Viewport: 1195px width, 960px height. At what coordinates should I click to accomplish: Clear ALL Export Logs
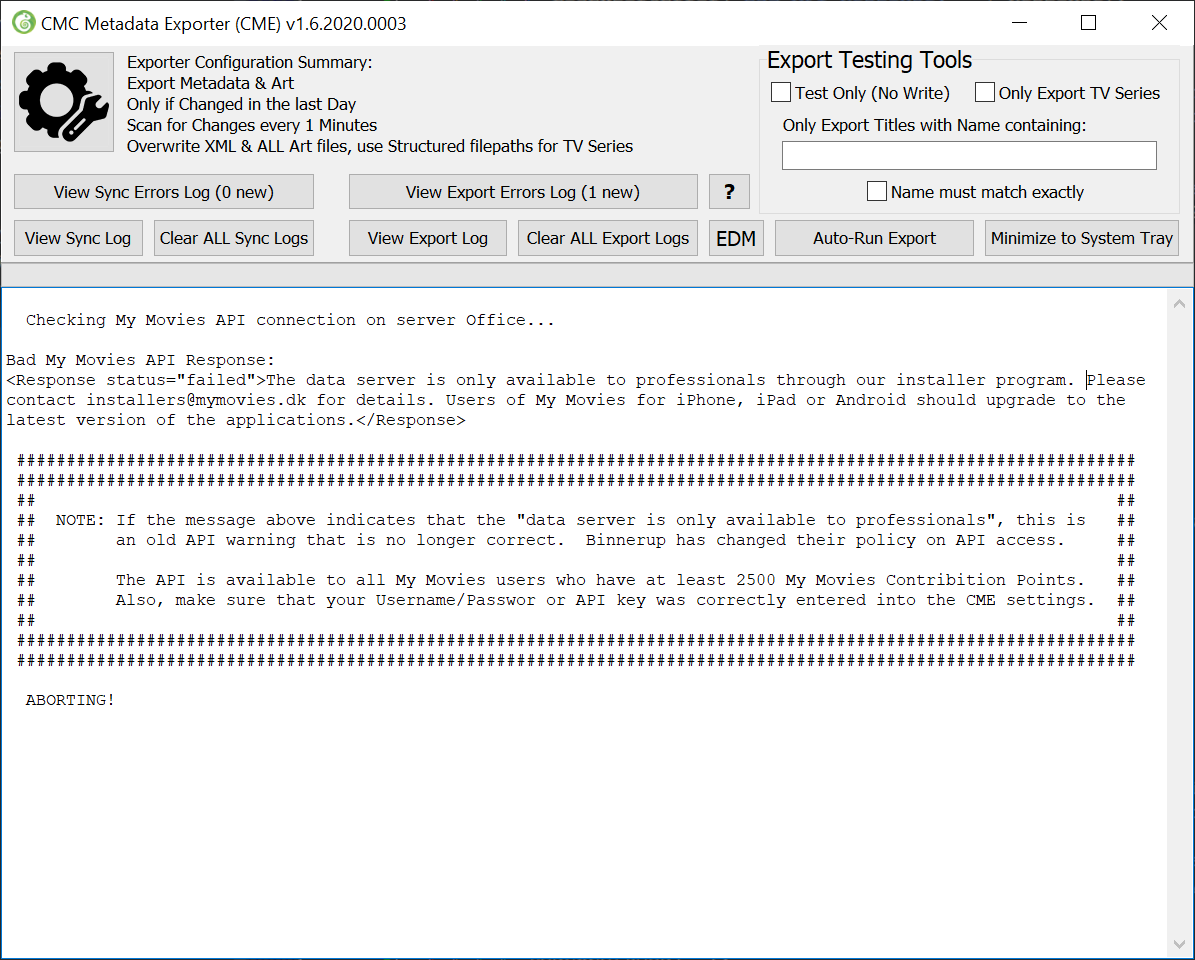pos(608,238)
